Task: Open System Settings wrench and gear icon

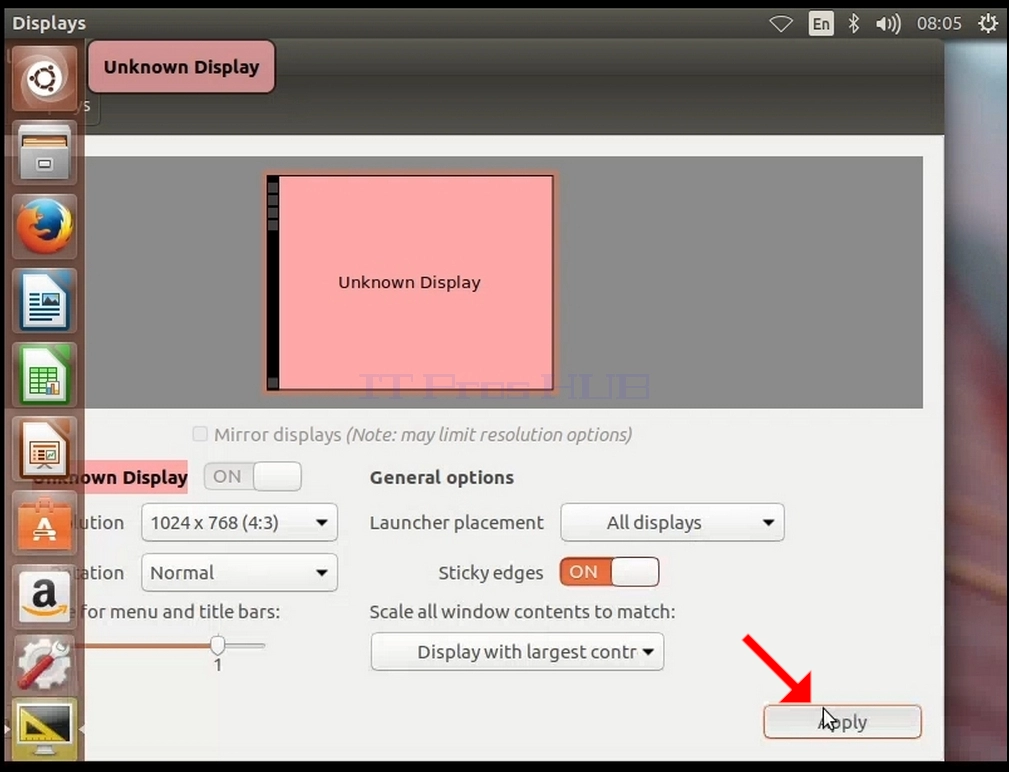Action: point(44,665)
